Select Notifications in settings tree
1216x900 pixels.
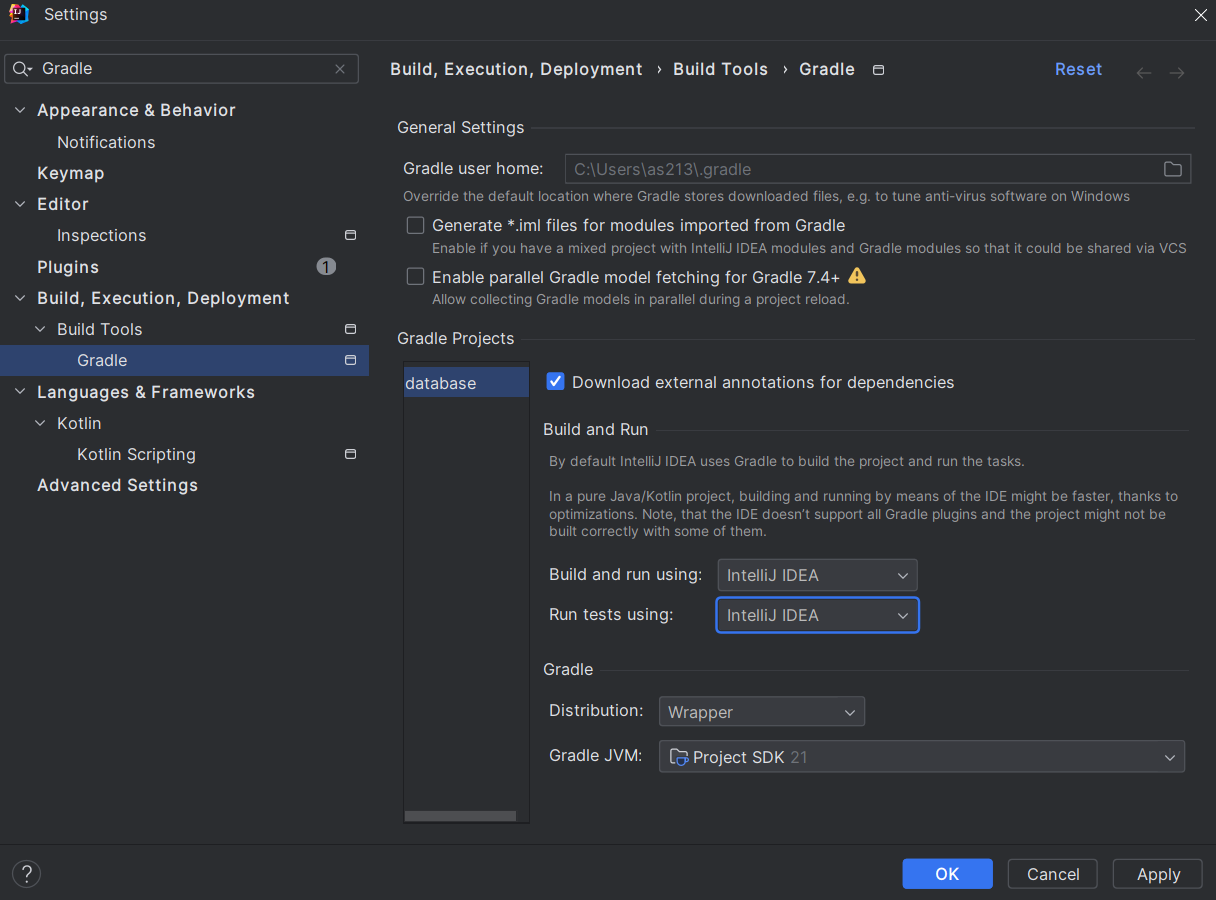[106, 142]
